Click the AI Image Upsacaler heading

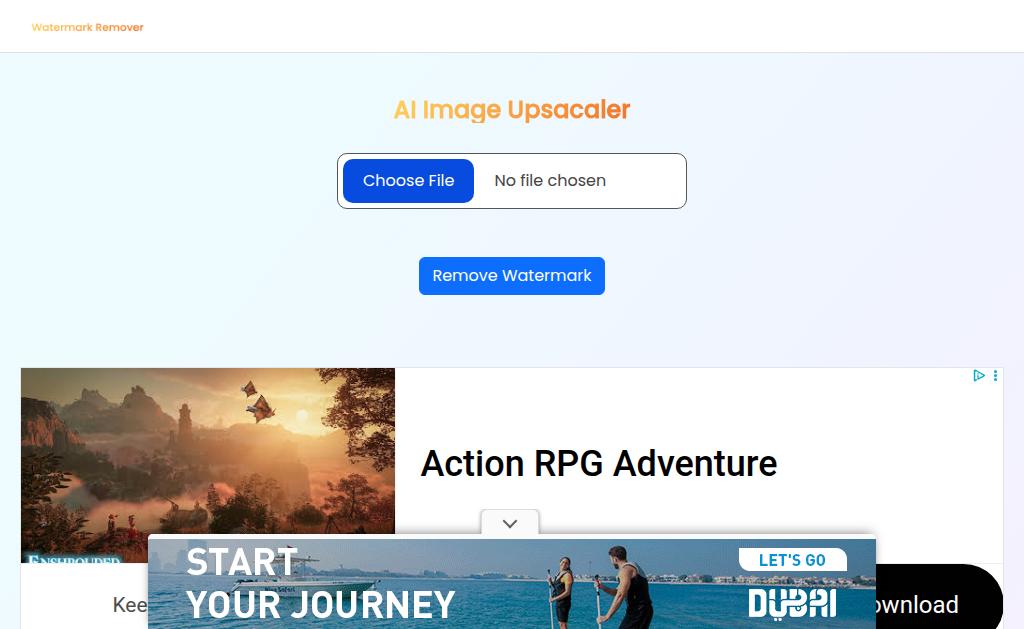point(512,110)
